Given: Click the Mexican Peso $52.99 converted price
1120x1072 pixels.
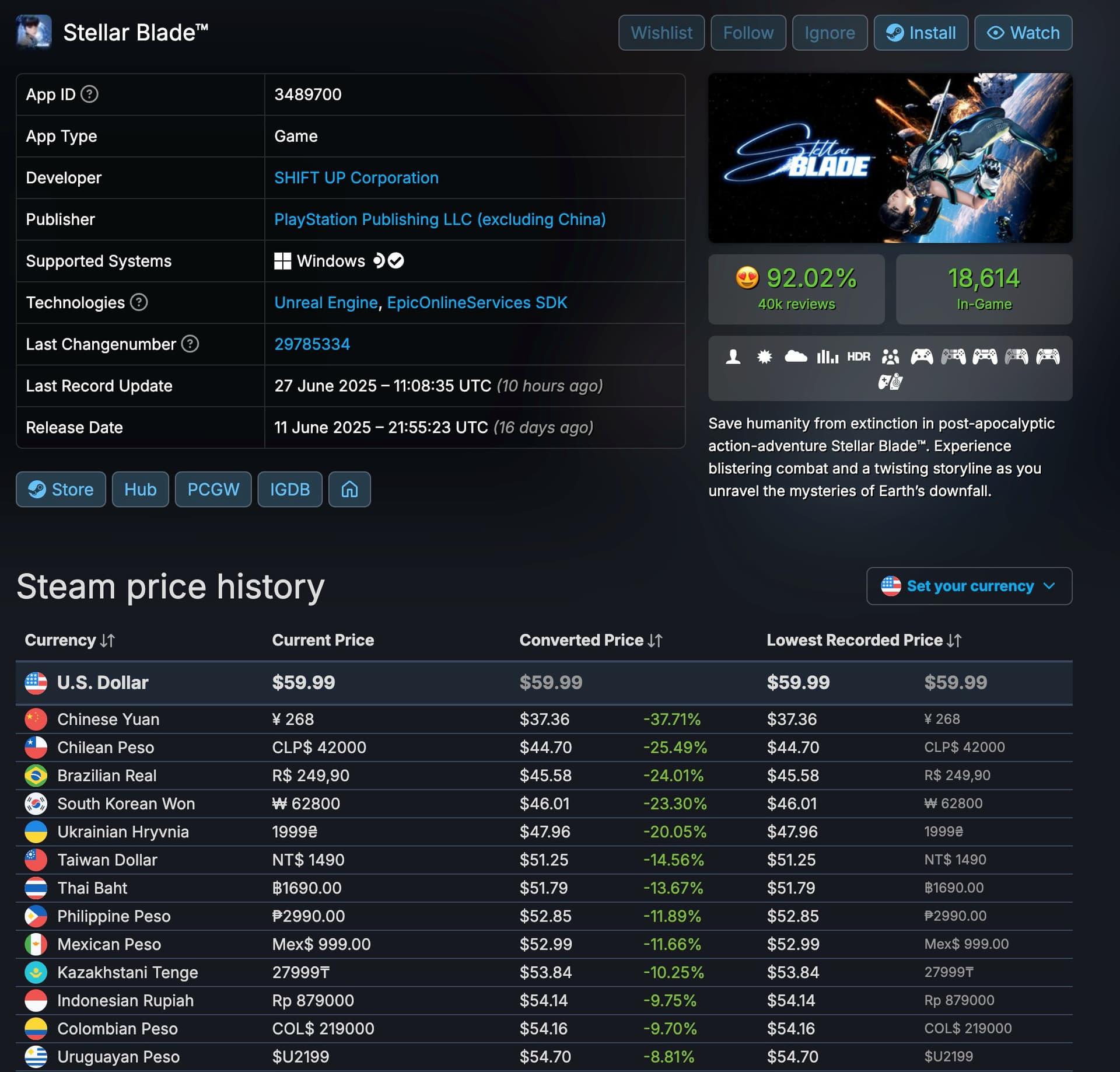Looking at the screenshot, I should click(546, 944).
